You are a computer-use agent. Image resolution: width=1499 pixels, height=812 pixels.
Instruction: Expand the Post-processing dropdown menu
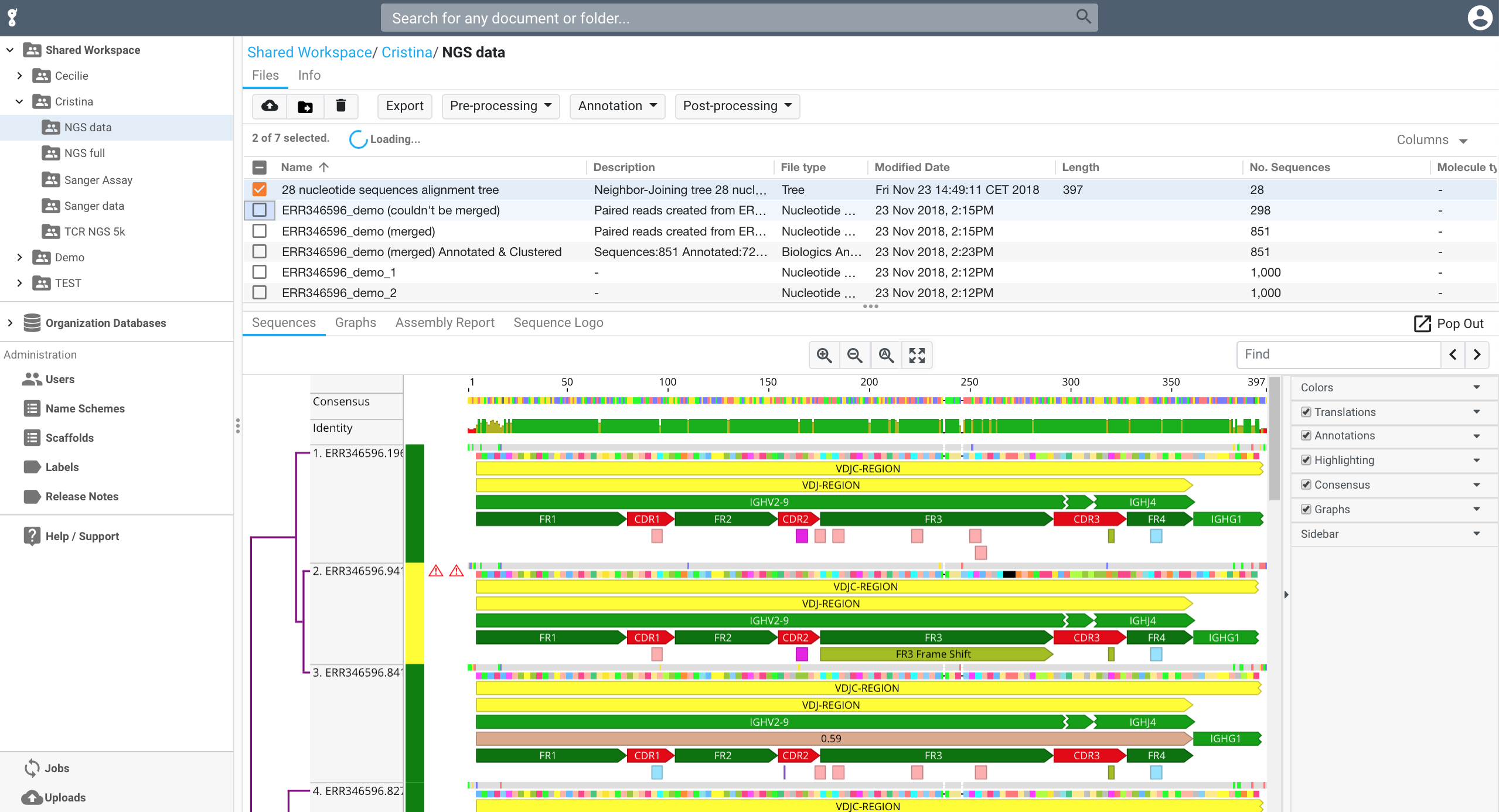pyautogui.click(x=735, y=106)
